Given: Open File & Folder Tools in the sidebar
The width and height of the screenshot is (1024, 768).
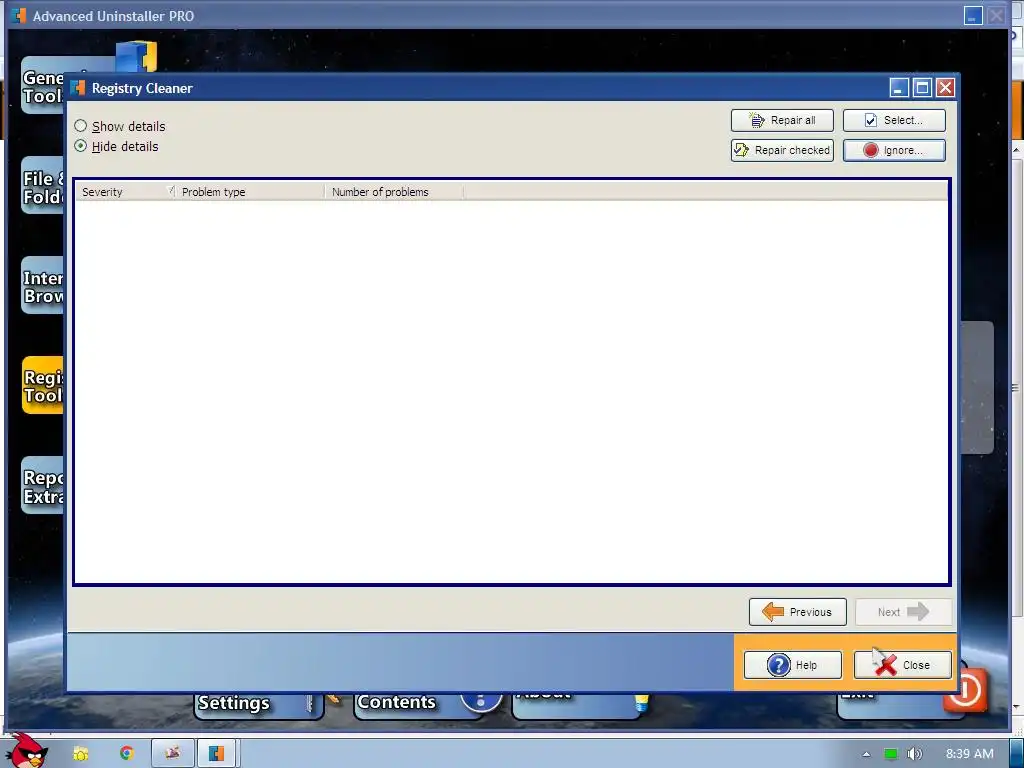Looking at the screenshot, I should [43, 187].
